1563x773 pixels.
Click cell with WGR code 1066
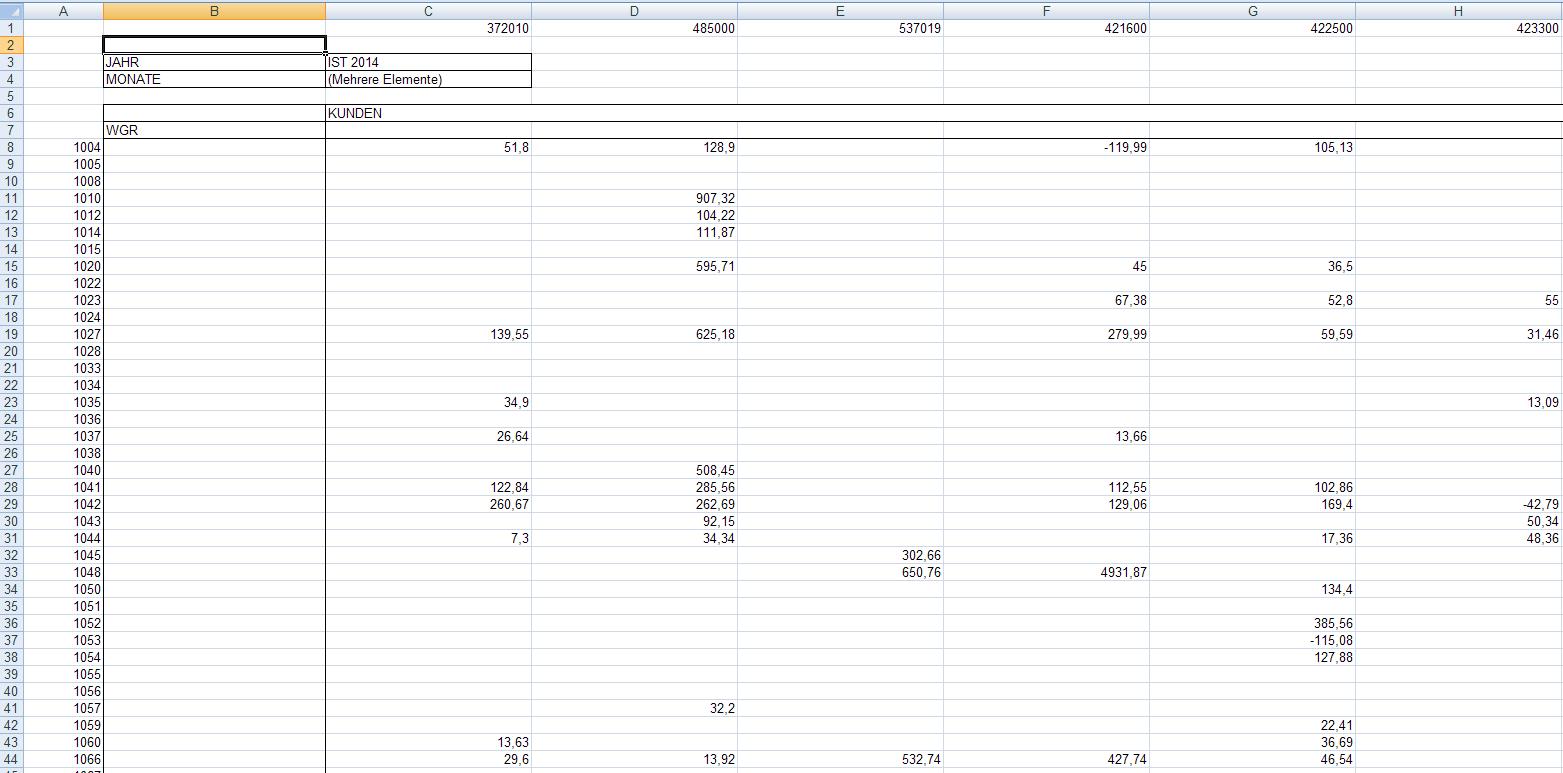[x=63, y=759]
